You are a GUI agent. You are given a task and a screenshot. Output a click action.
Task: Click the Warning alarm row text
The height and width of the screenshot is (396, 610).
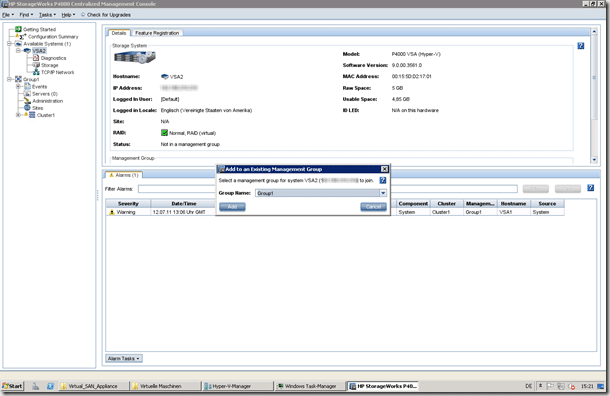(x=126, y=212)
